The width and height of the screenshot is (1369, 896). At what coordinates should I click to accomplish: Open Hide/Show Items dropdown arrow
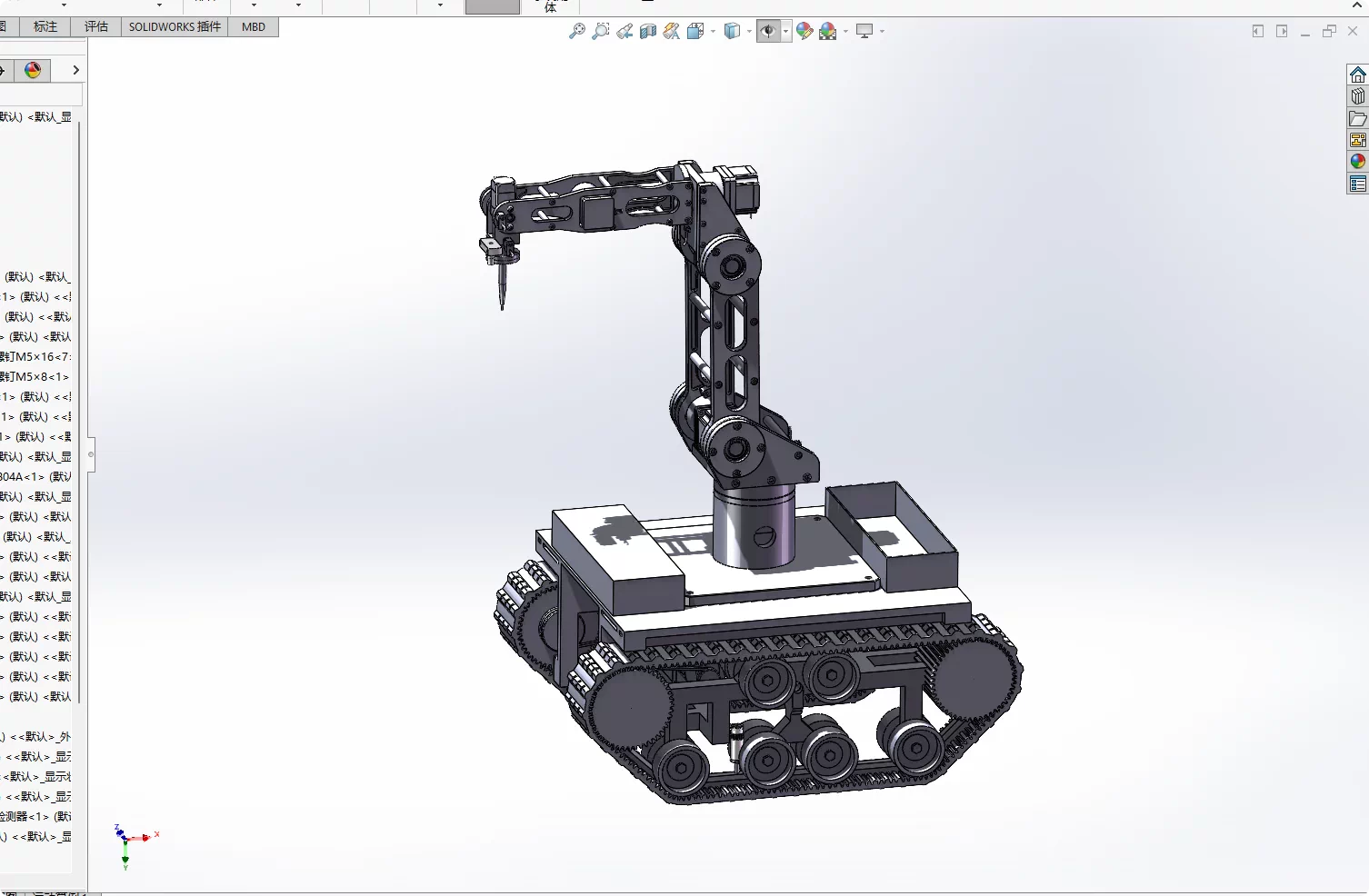786,31
